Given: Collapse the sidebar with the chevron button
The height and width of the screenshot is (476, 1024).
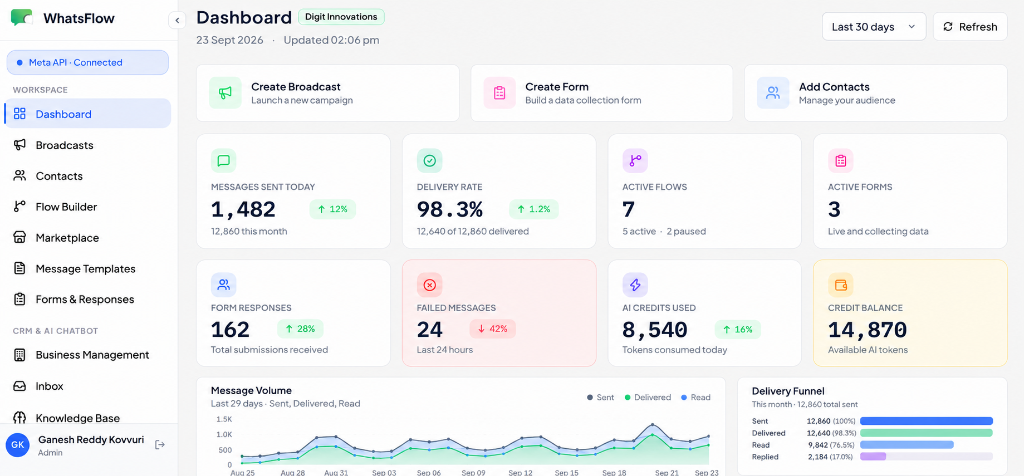Looking at the screenshot, I should 177,20.
